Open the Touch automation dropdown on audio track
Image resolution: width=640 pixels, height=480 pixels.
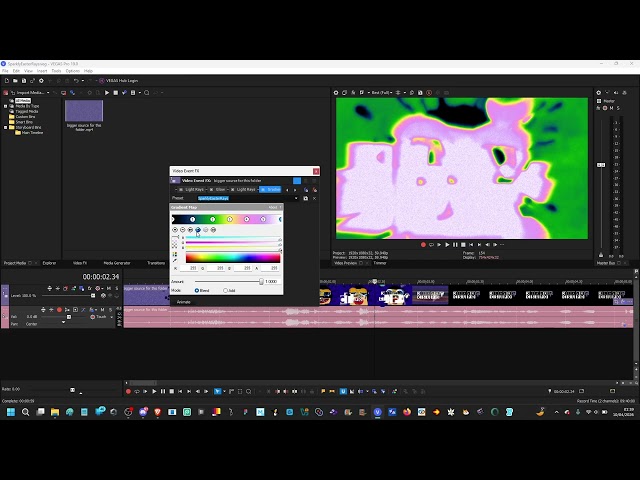tap(111, 317)
